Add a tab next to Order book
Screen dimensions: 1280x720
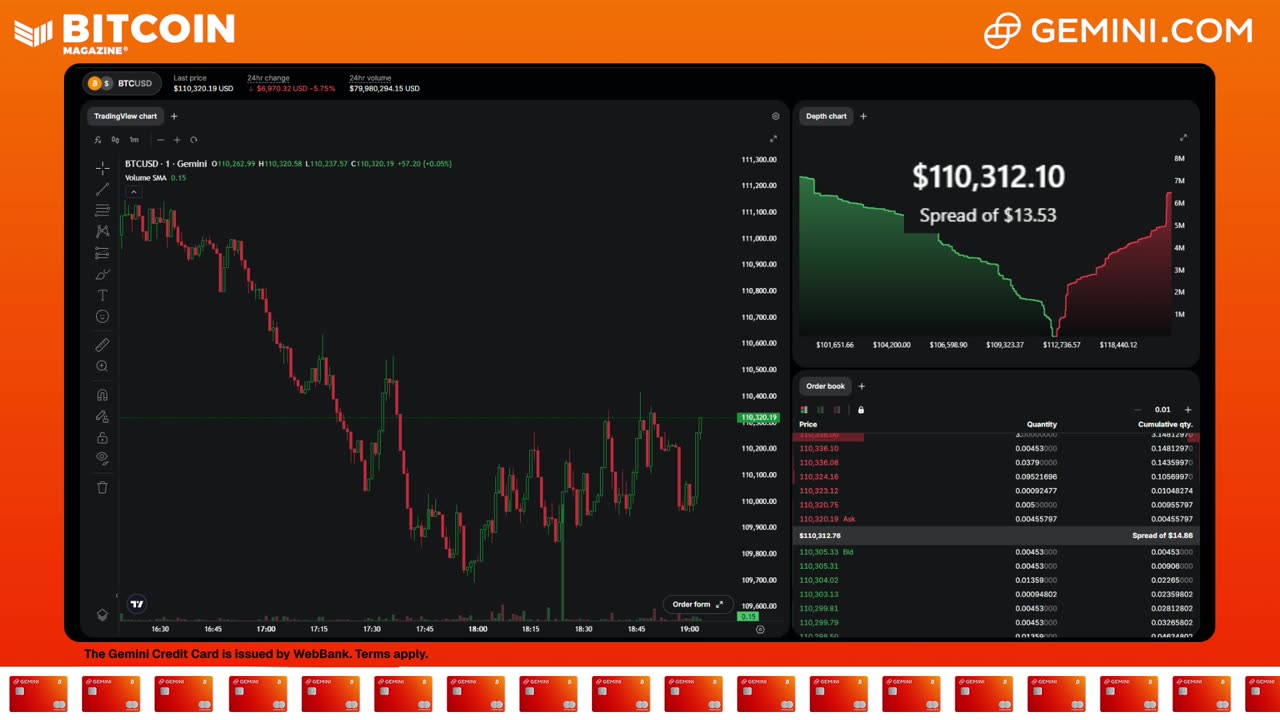pos(862,386)
